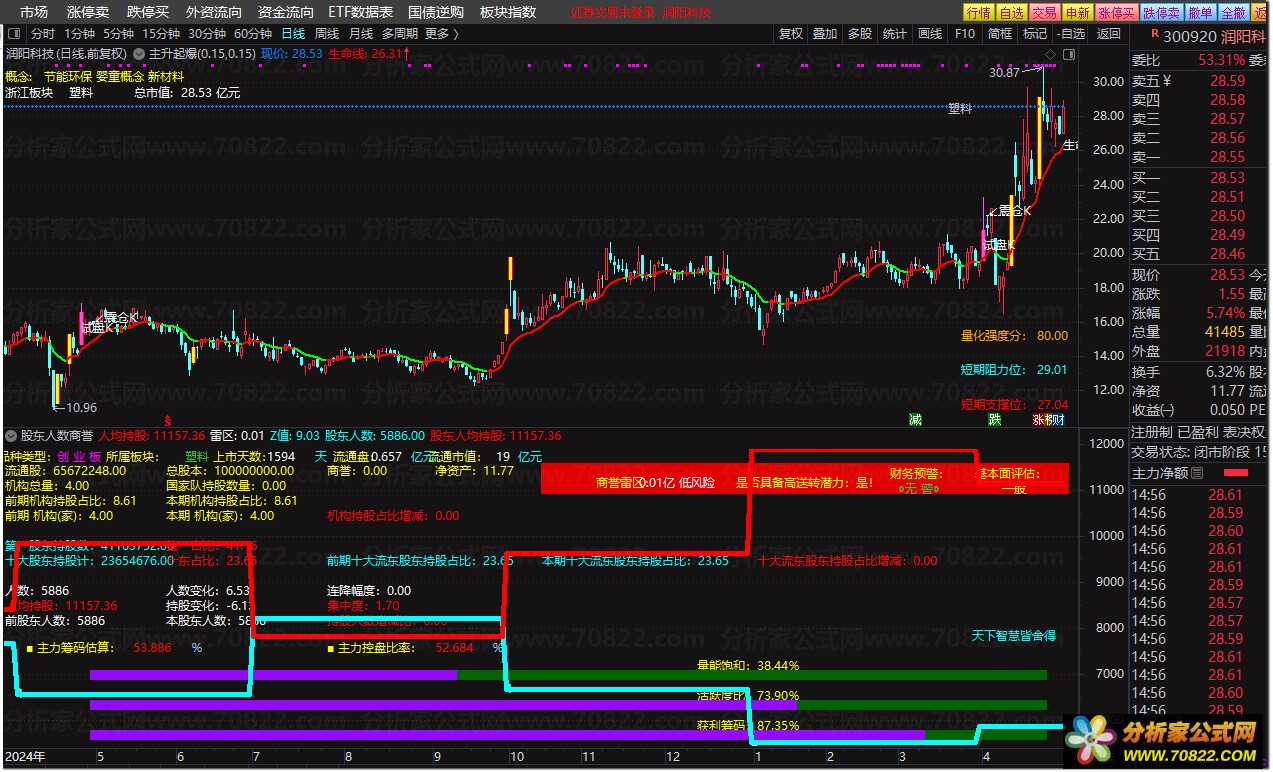Open the 国债逆购 menu
This screenshot has height=772, width=1273.
pos(436,12)
